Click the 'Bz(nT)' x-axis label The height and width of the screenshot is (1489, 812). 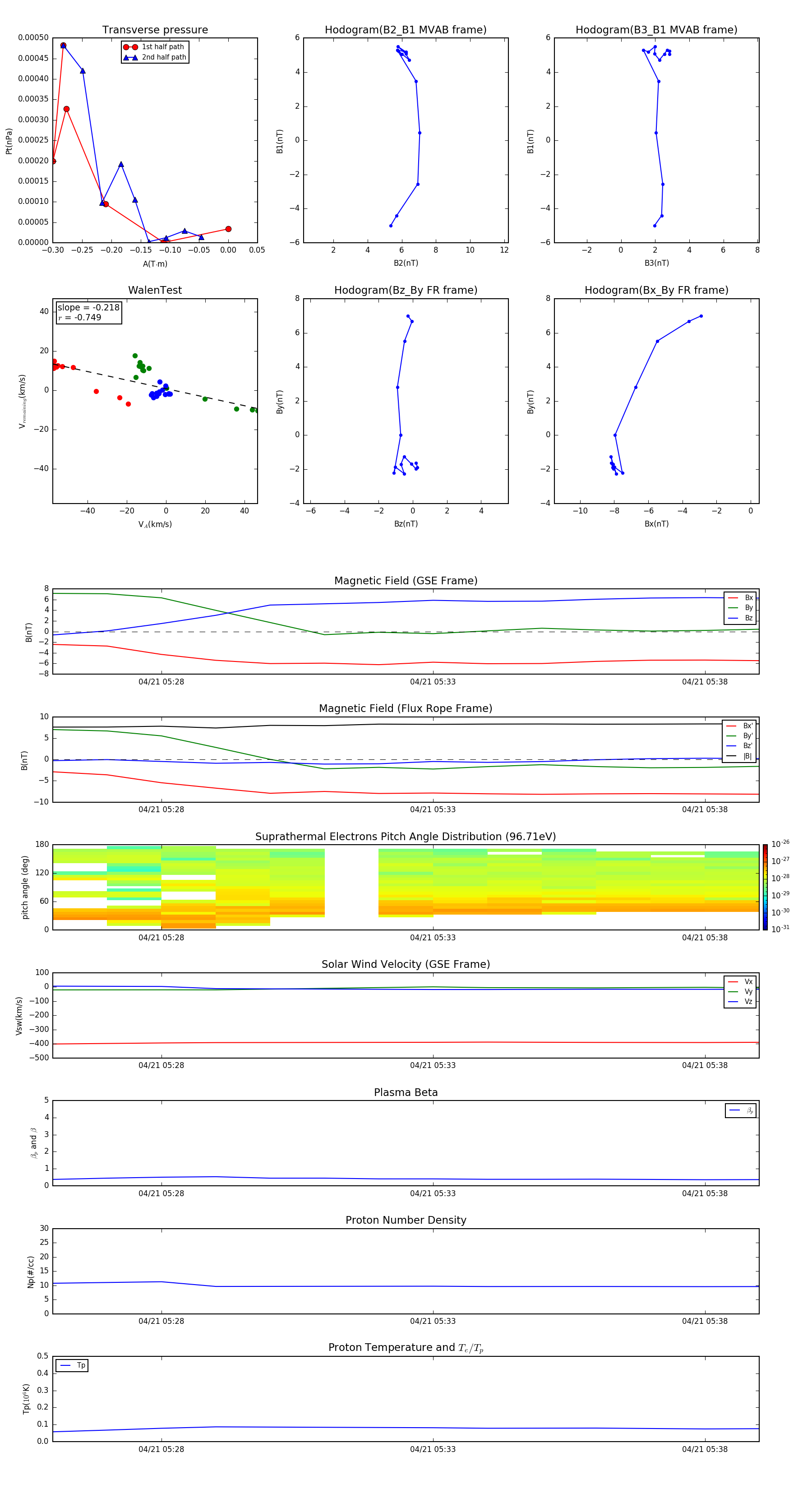point(406,524)
